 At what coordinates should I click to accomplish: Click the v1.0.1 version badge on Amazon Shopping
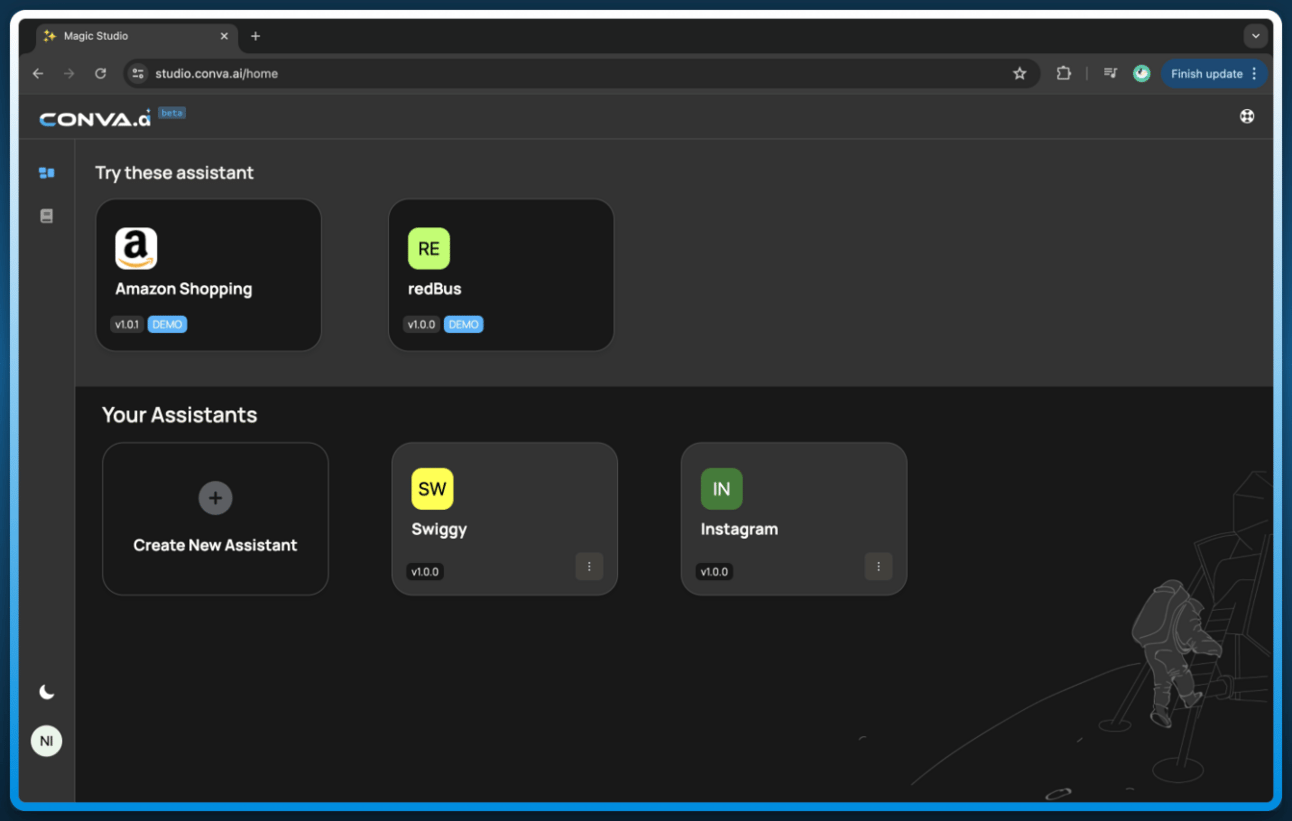[x=127, y=324]
